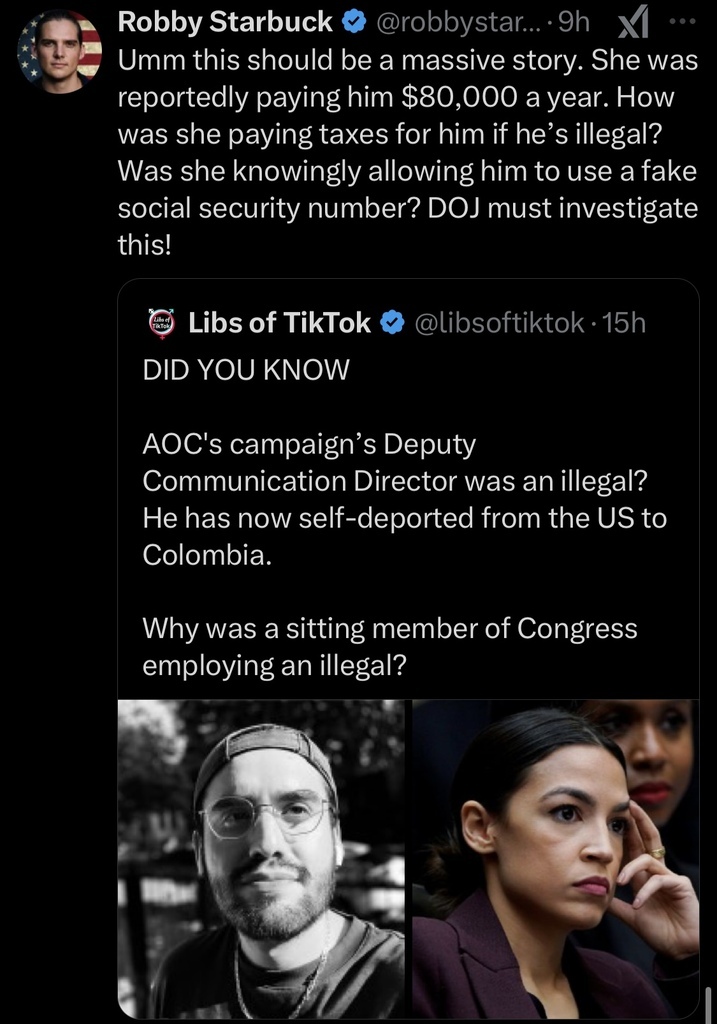Click 'Why was a sitting member of Congress' text
This screenshot has height=1024, width=717.
(x=389, y=628)
